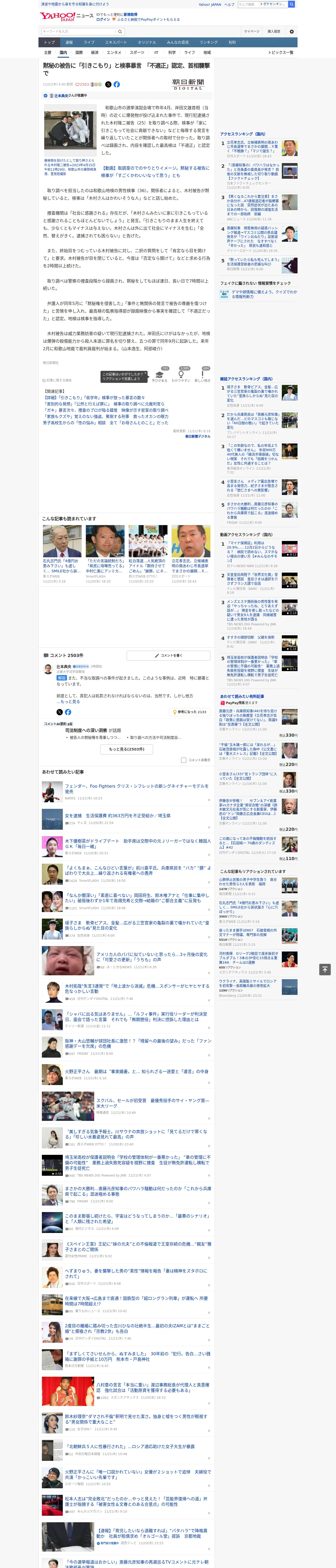Click the blue web search button in the header
336x1568 pixels.
pyautogui.click(x=292, y=4)
